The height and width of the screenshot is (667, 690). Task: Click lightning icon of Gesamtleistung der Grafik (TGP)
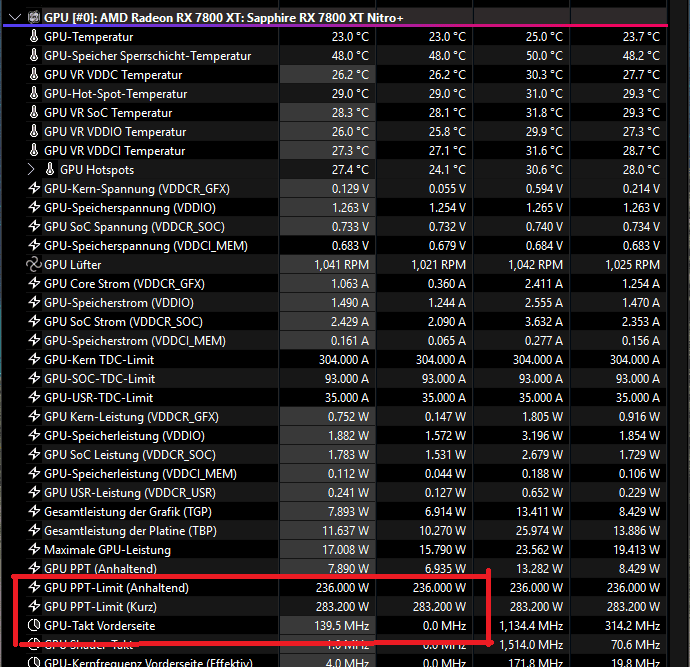[34, 511]
